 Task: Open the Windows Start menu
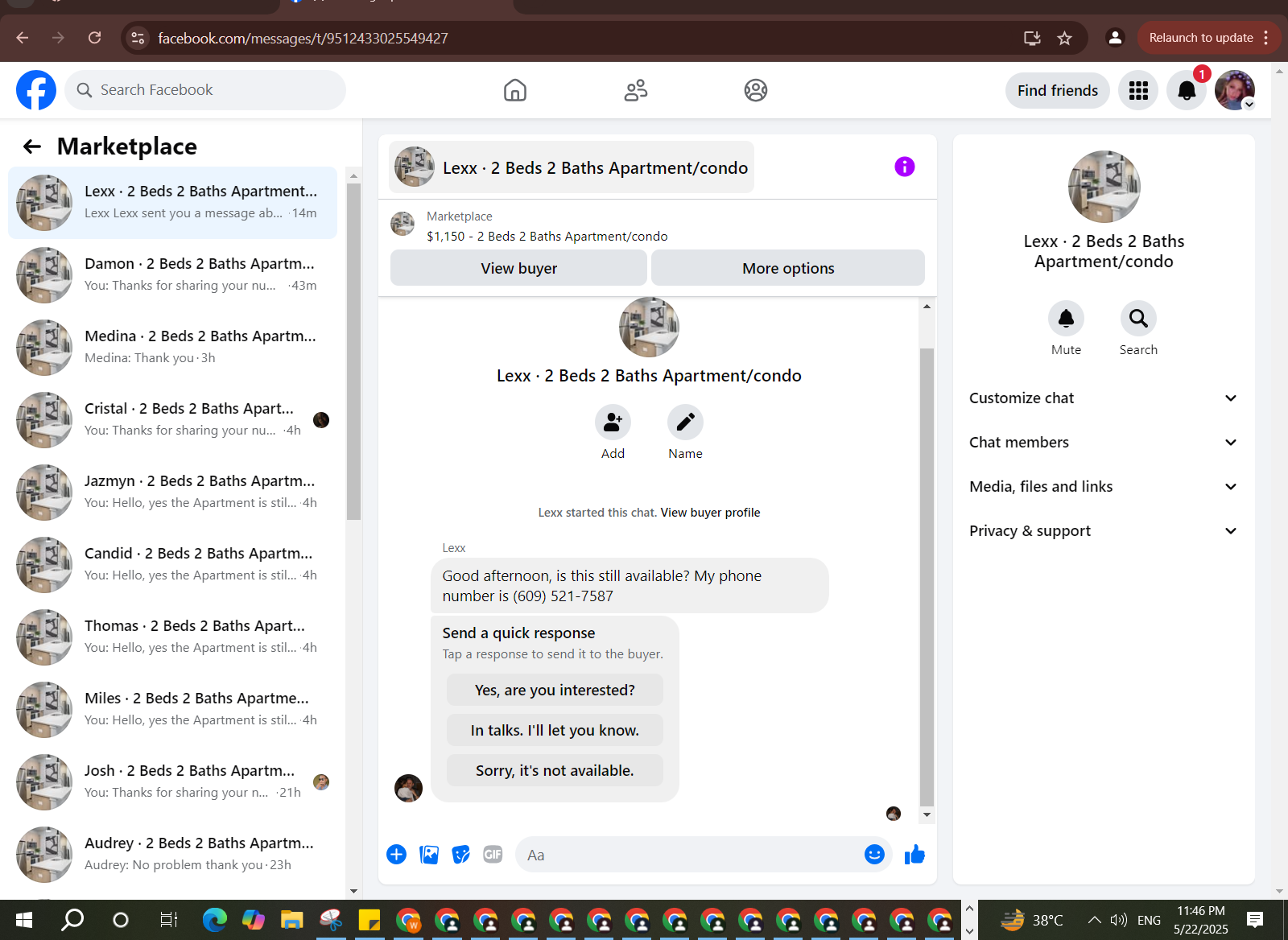click(23, 920)
